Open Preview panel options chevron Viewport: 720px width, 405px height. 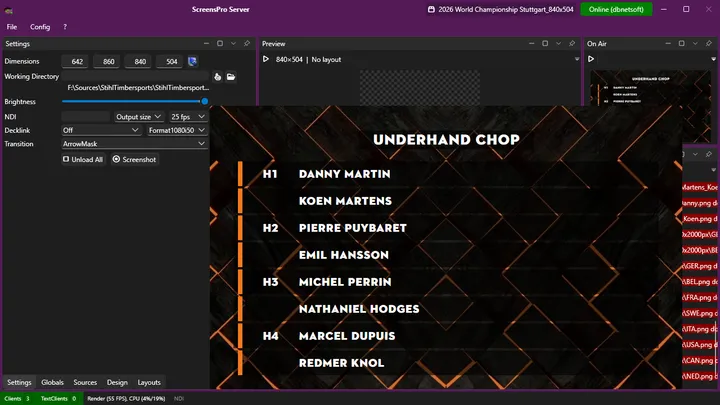coord(558,44)
